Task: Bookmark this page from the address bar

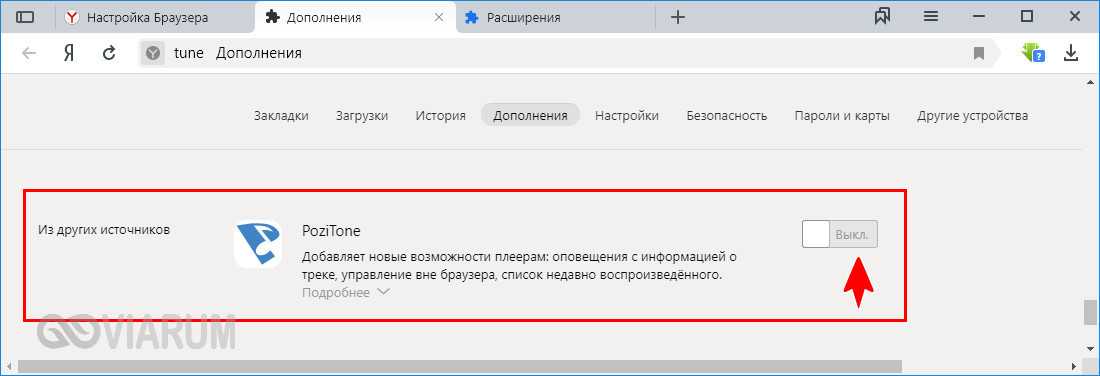Action: pos(979,53)
